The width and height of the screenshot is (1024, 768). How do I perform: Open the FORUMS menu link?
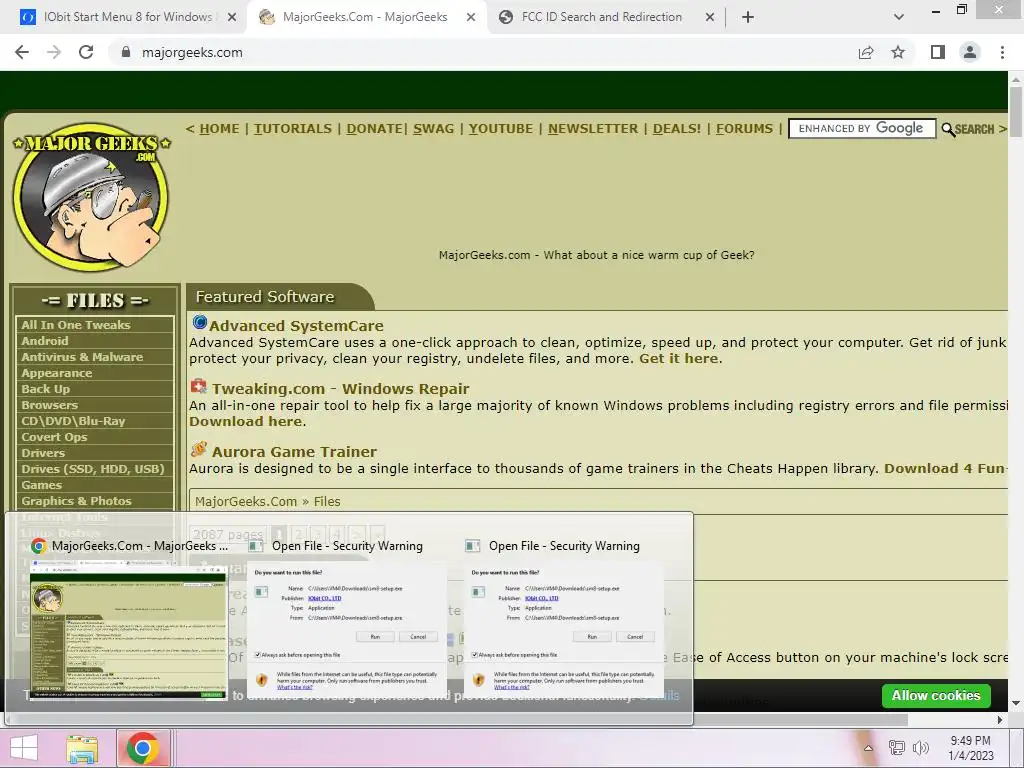point(744,129)
